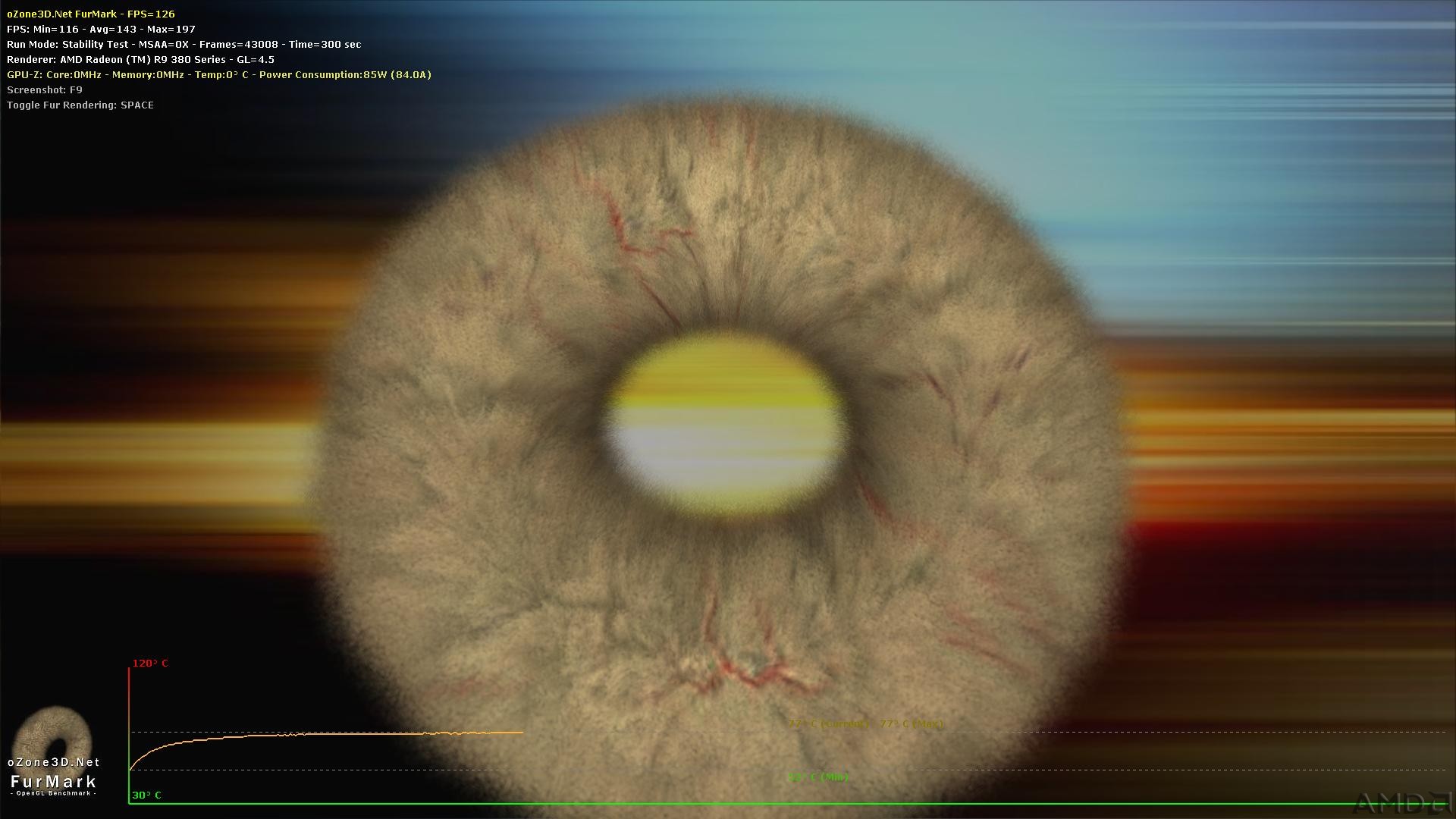Image resolution: width=1456 pixels, height=819 pixels.
Task: Click the "- OpenGL Benchmark -" caption text
Action: click(x=53, y=793)
